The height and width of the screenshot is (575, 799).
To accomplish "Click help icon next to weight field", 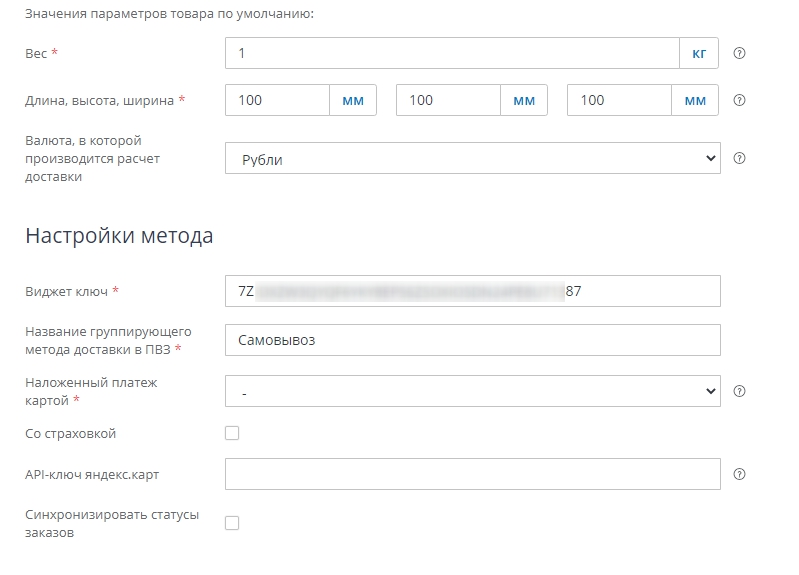I will point(740,53).
